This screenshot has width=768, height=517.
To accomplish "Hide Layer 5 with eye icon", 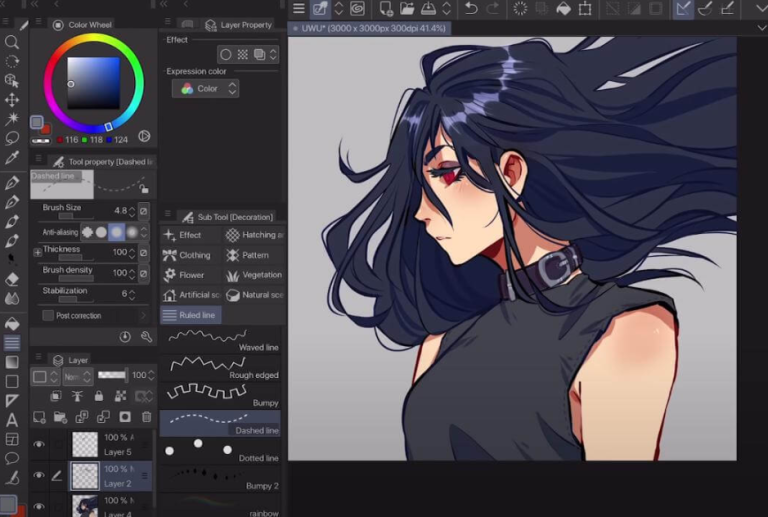I will tap(40, 444).
